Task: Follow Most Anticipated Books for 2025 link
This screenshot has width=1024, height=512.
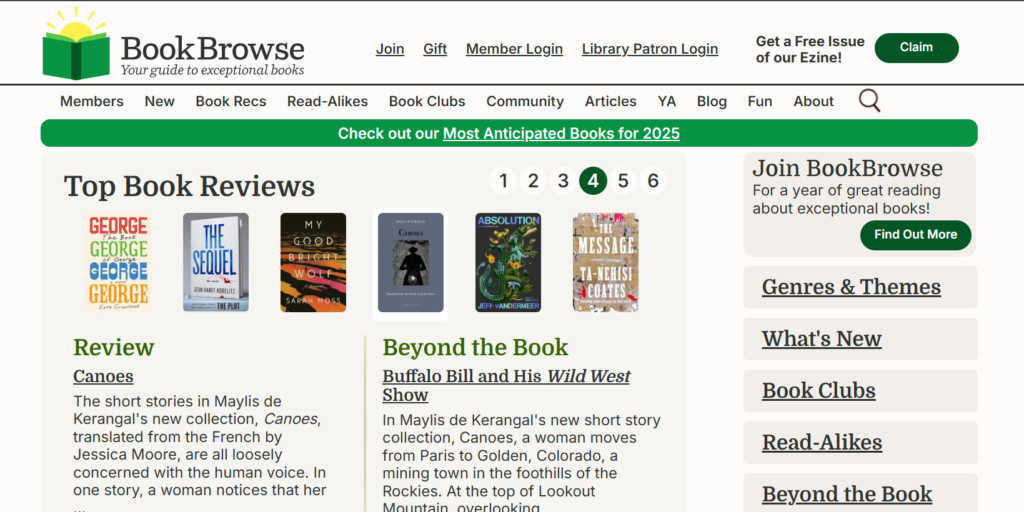Action: point(562,133)
